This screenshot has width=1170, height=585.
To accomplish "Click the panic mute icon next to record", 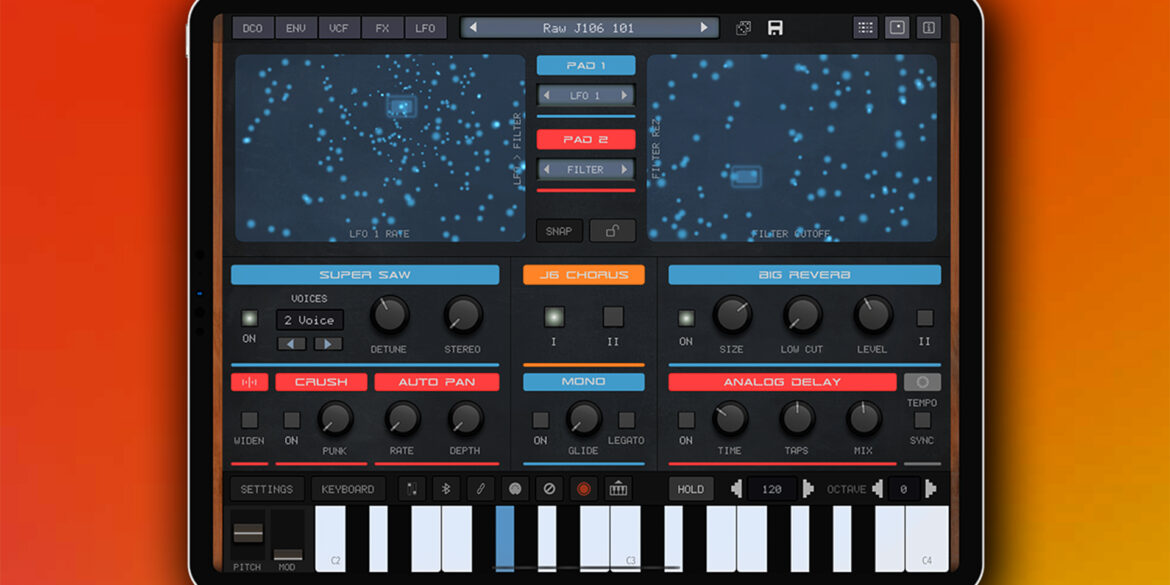I will [x=548, y=489].
